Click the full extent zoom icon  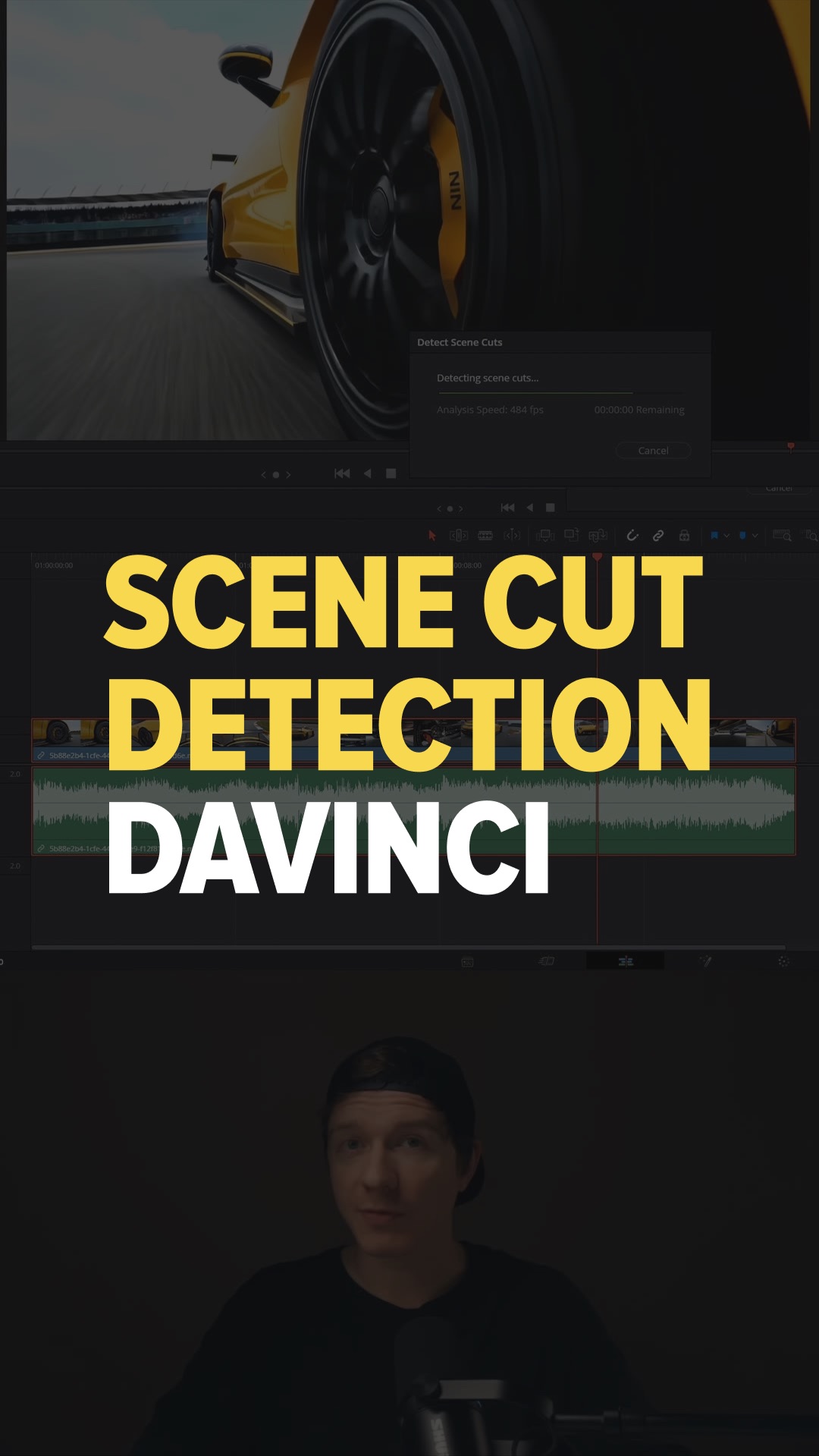click(782, 536)
